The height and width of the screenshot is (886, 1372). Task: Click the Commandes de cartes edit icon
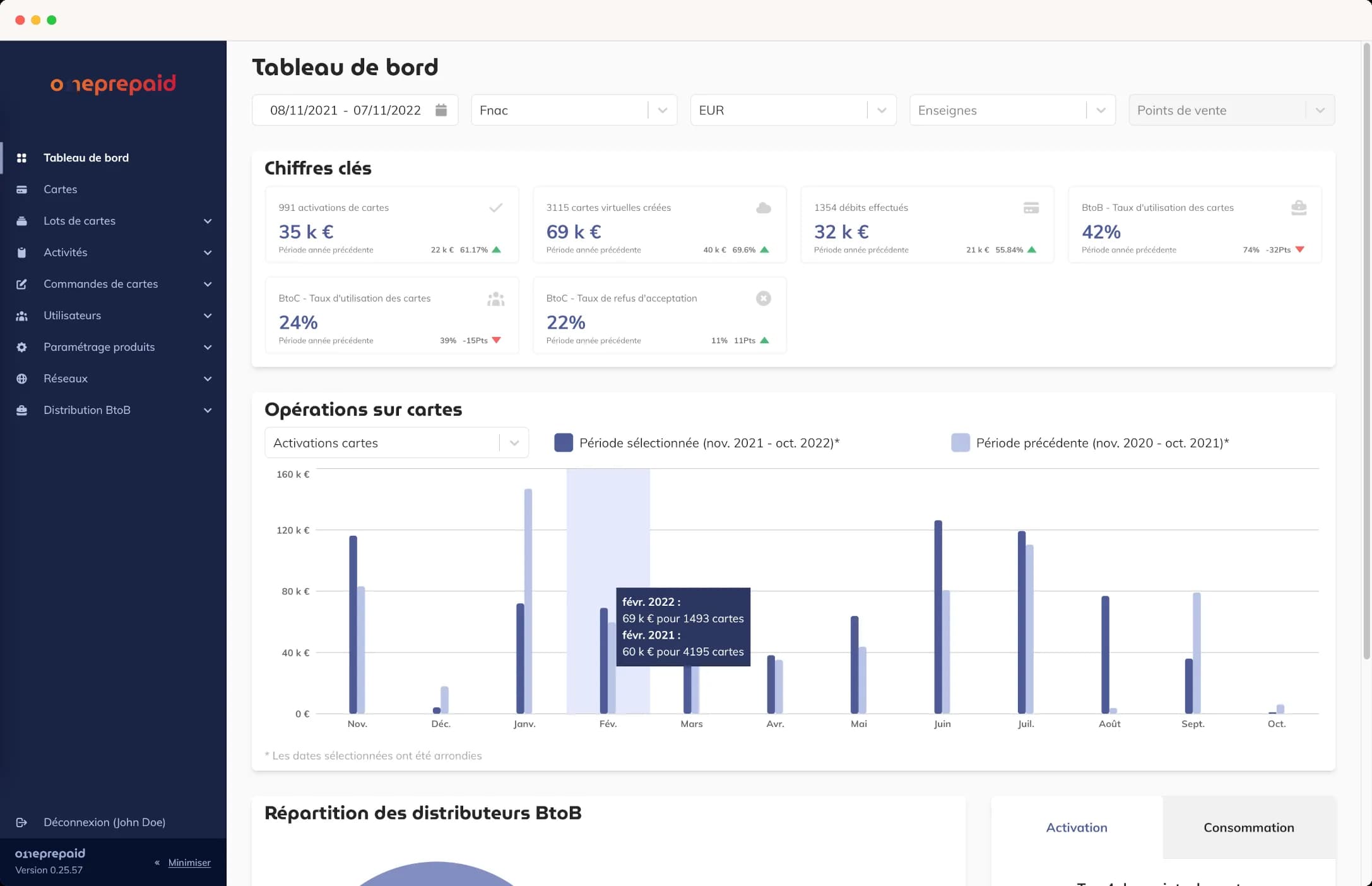tap(21, 284)
